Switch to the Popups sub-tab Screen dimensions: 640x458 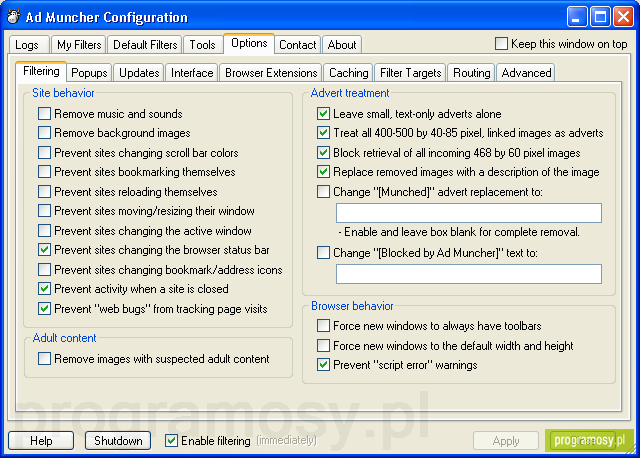[x=89, y=73]
